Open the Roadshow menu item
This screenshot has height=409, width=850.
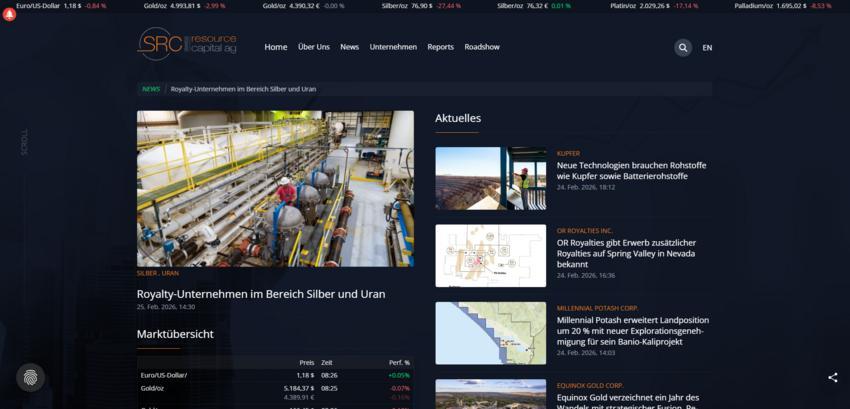482,47
